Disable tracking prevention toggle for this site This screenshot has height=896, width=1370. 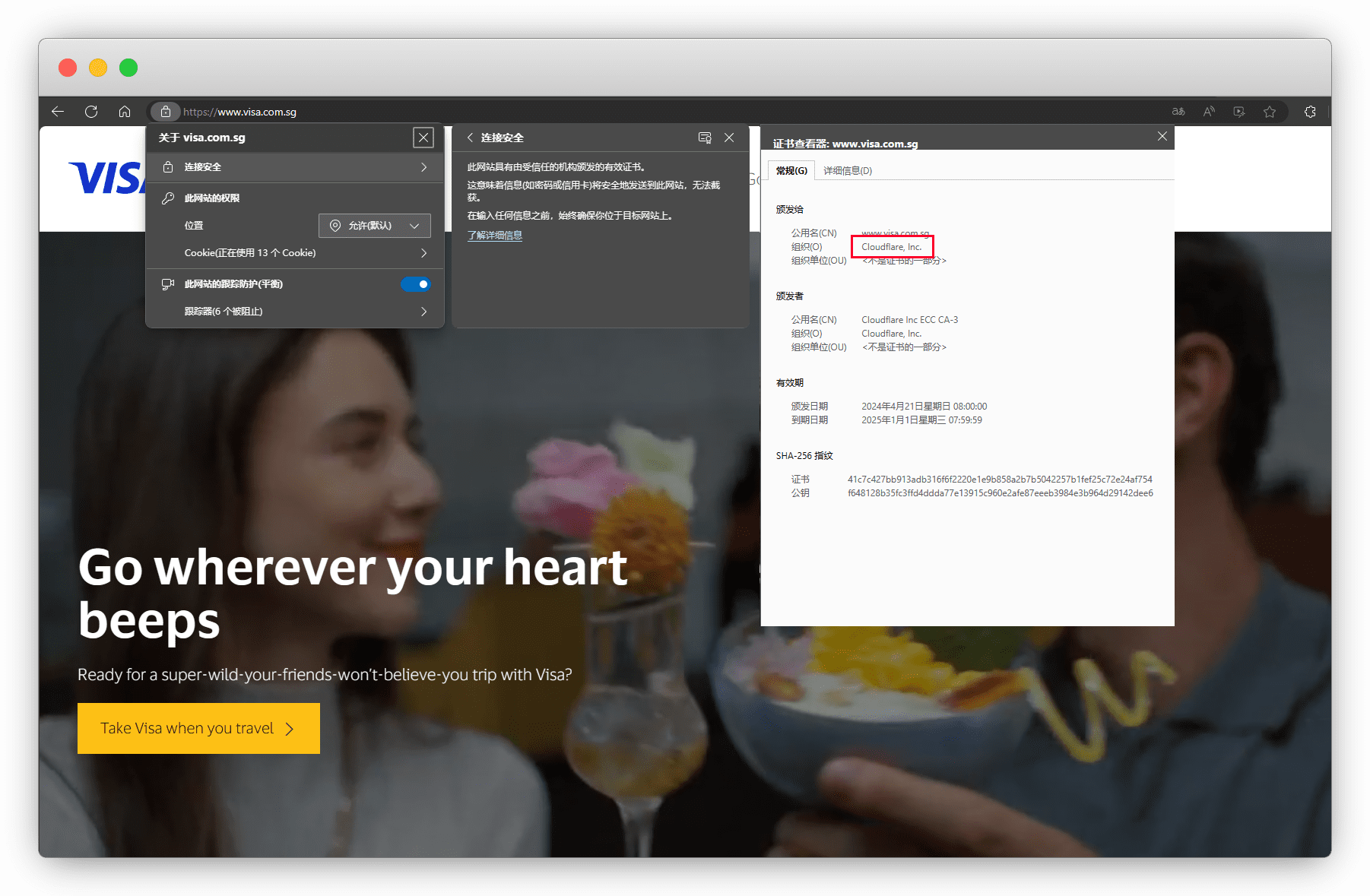click(x=416, y=284)
